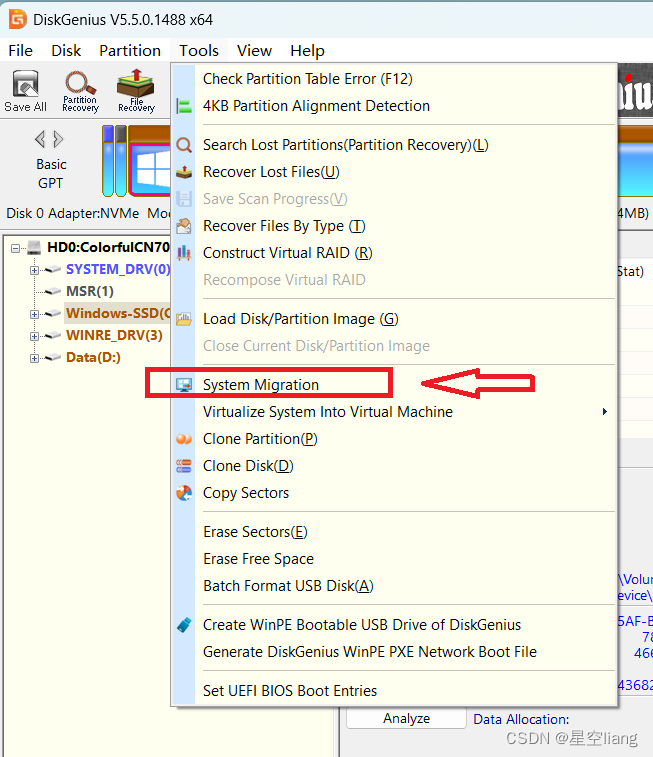Expand the Data(D:) tree node
Viewport: 653px width, 757px height.
click(x=34, y=358)
